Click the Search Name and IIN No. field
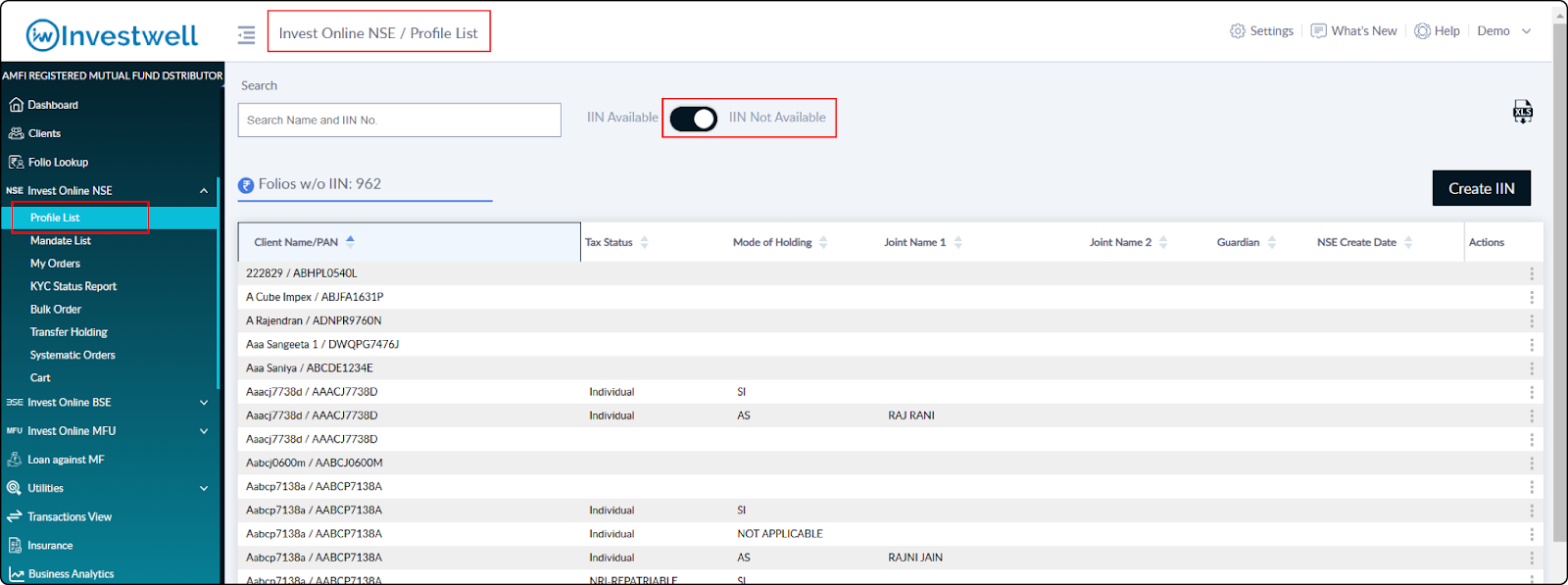Viewport: 1568px width, 585px height. point(399,121)
